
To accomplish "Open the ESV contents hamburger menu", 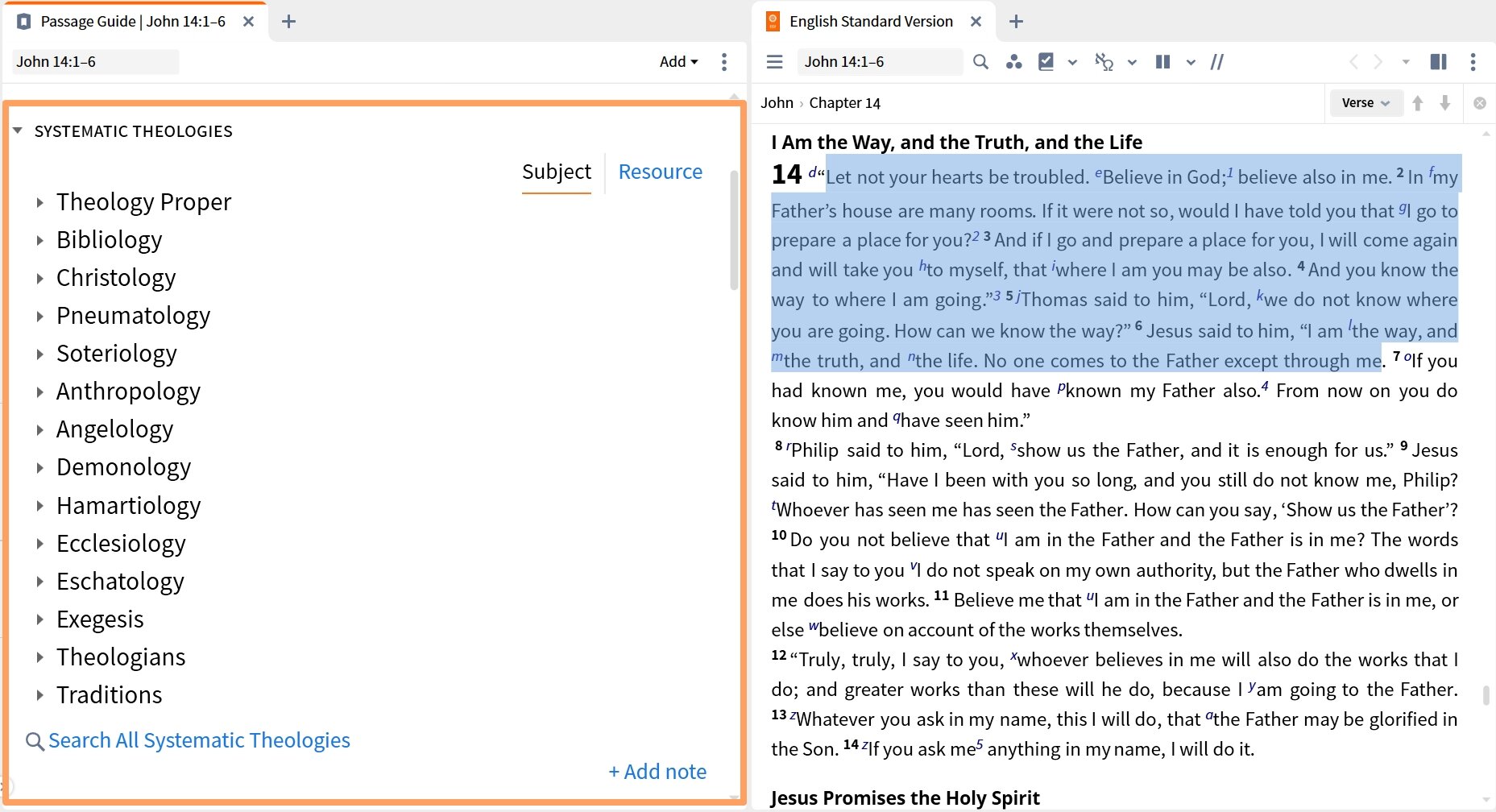I will pos(775,62).
